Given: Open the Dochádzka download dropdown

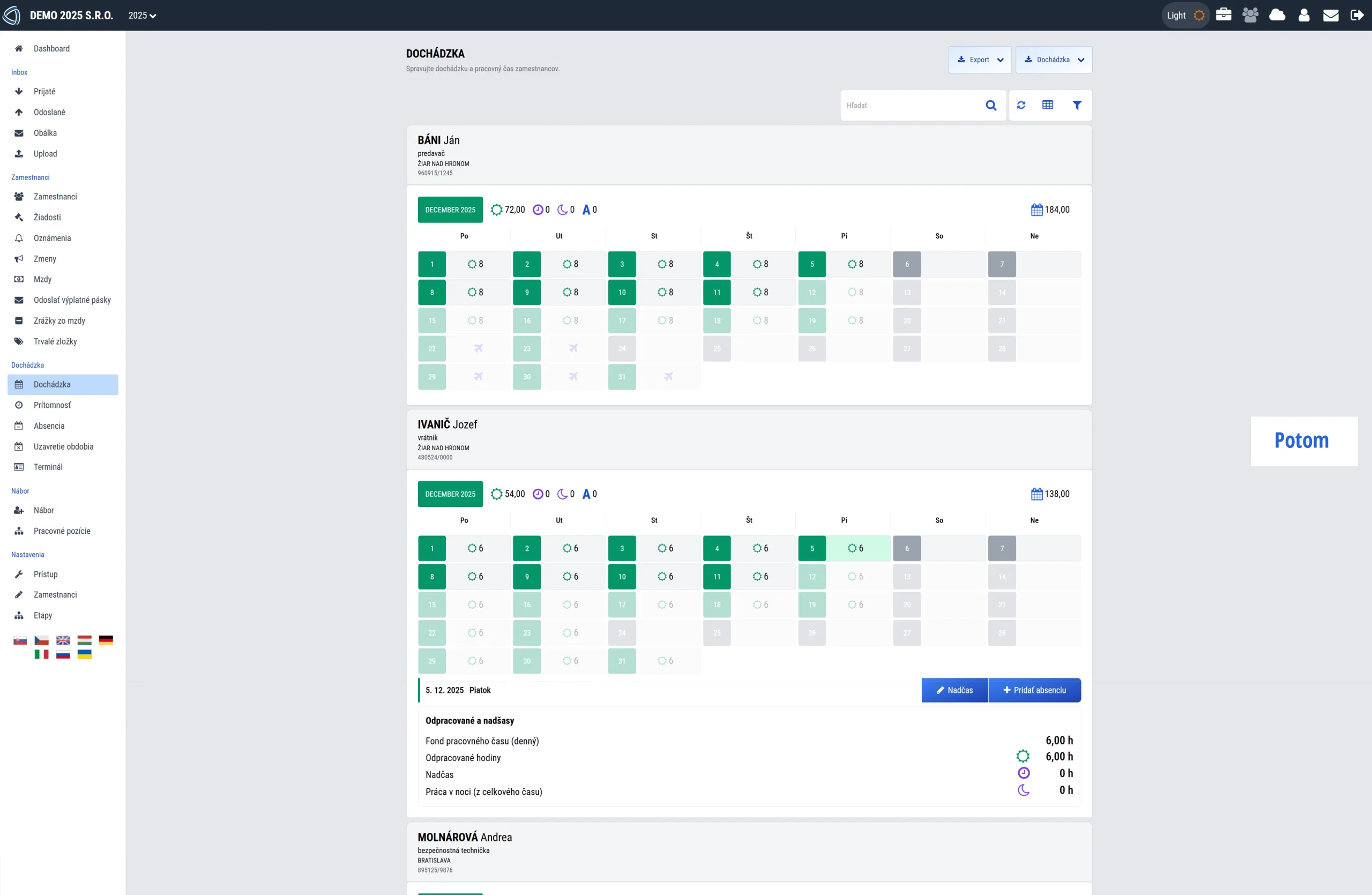Looking at the screenshot, I should tap(1053, 60).
